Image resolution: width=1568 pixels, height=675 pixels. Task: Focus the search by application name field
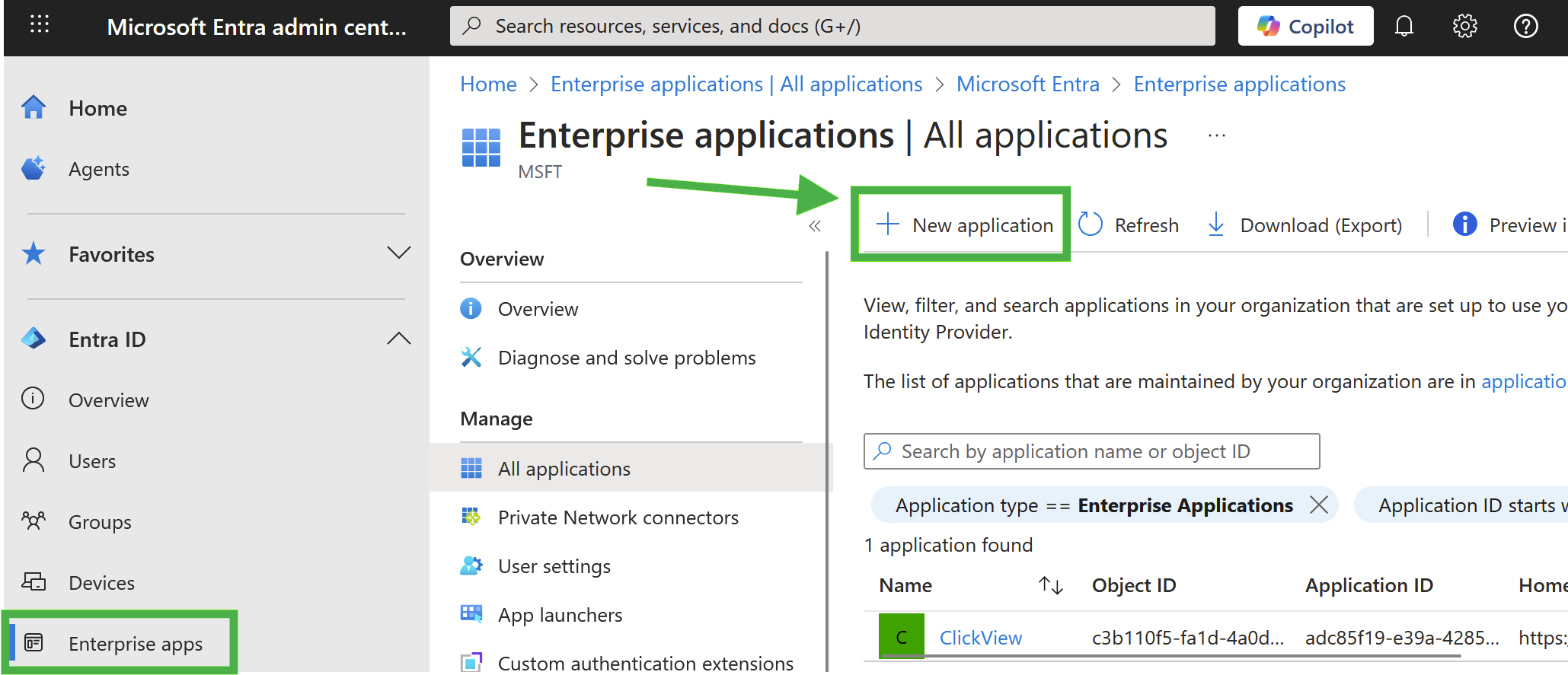[1091, 451]
